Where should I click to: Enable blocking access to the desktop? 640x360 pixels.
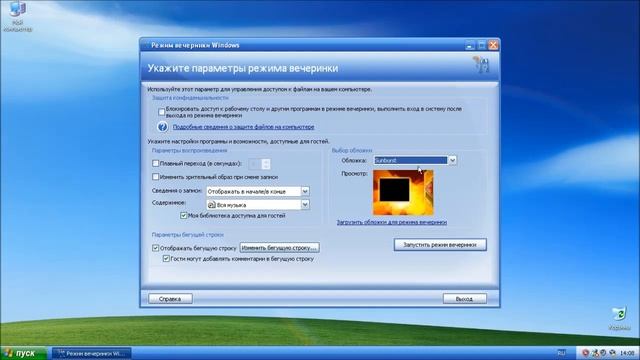click(x=161, y=112)
